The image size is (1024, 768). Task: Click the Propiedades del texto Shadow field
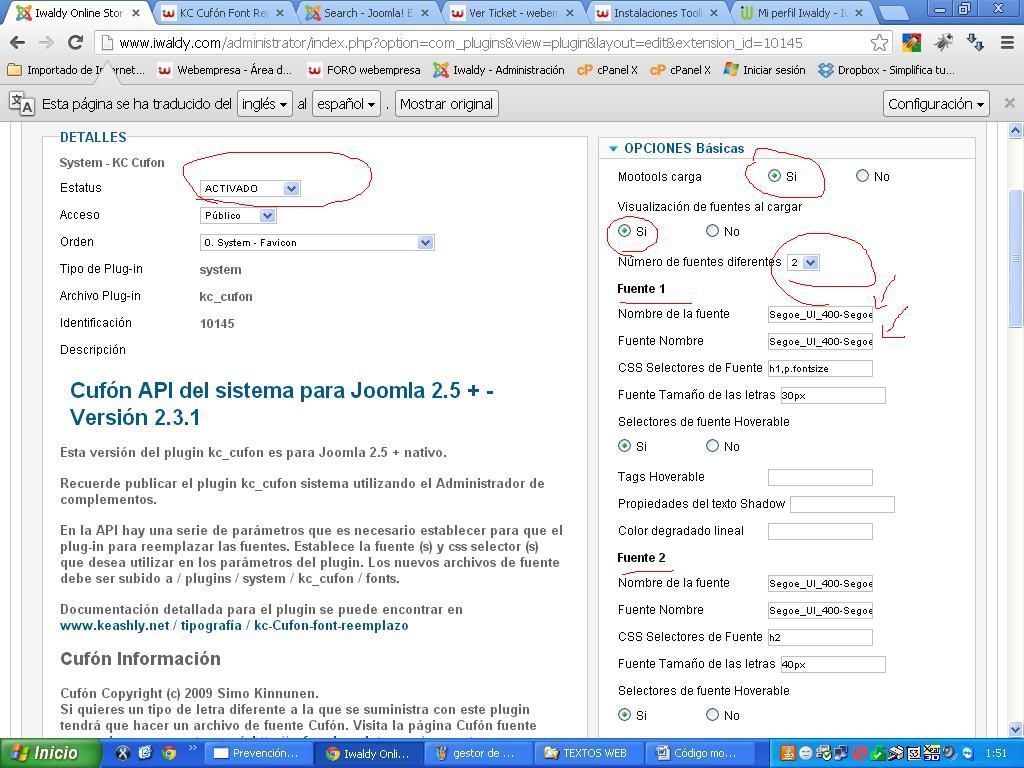pyautogui.click(x=842, y=504)
